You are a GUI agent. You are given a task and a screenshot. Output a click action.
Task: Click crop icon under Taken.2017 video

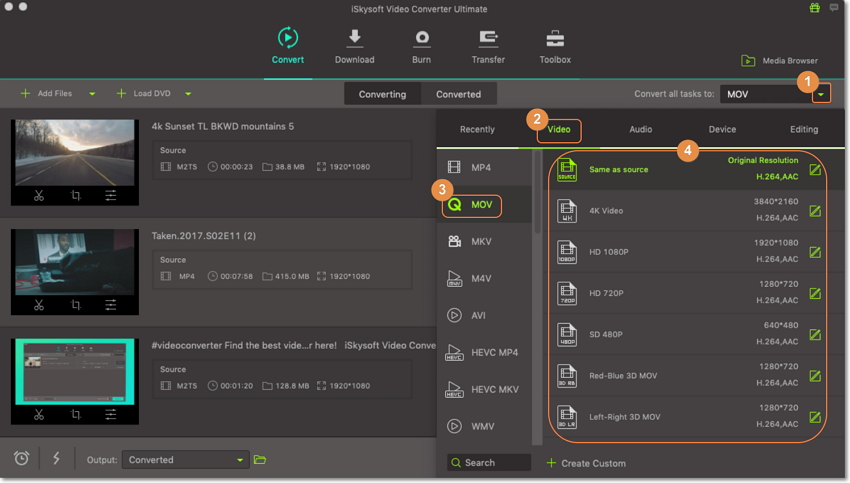[75, 305]
